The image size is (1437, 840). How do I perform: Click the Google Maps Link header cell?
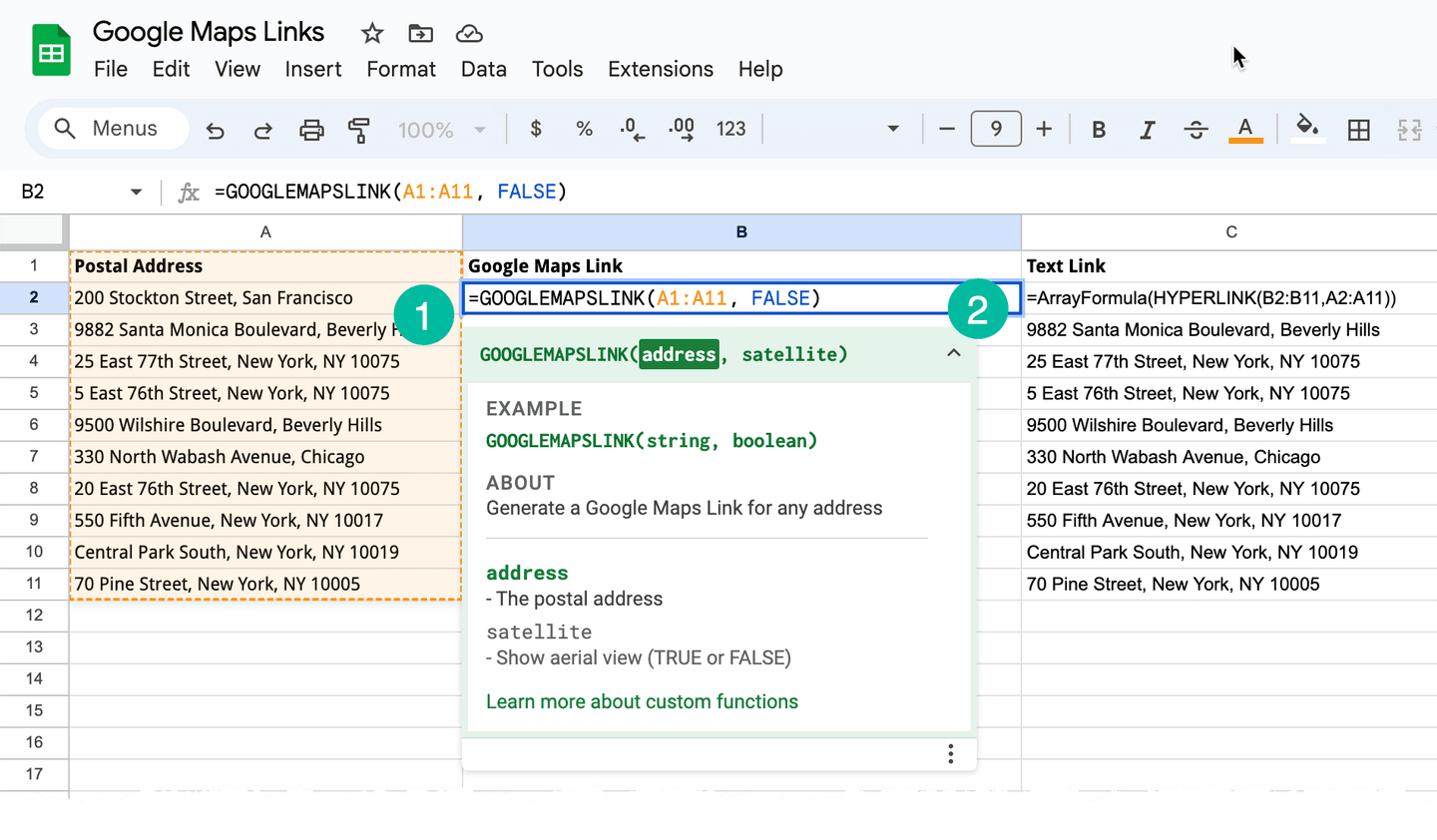741,265
